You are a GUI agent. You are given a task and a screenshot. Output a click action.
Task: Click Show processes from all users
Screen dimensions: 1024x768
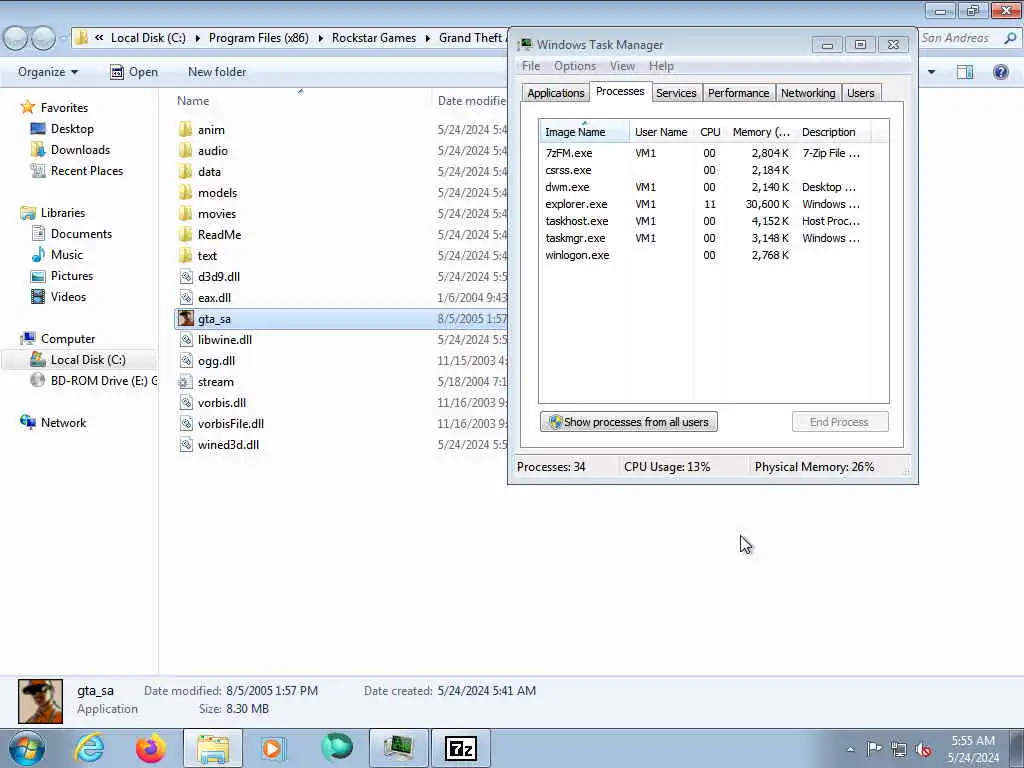tap(628, 422)
